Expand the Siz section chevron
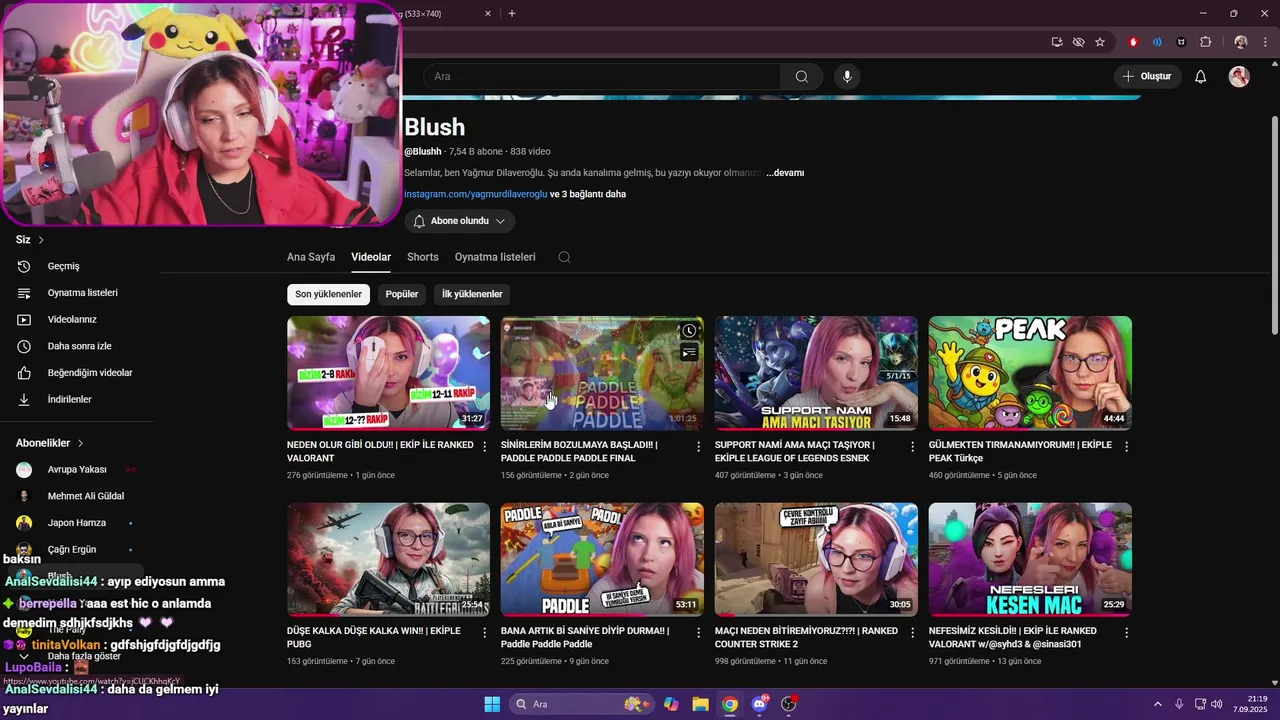The height and width of the screenshot is (720, 1280). coord(41,240)
